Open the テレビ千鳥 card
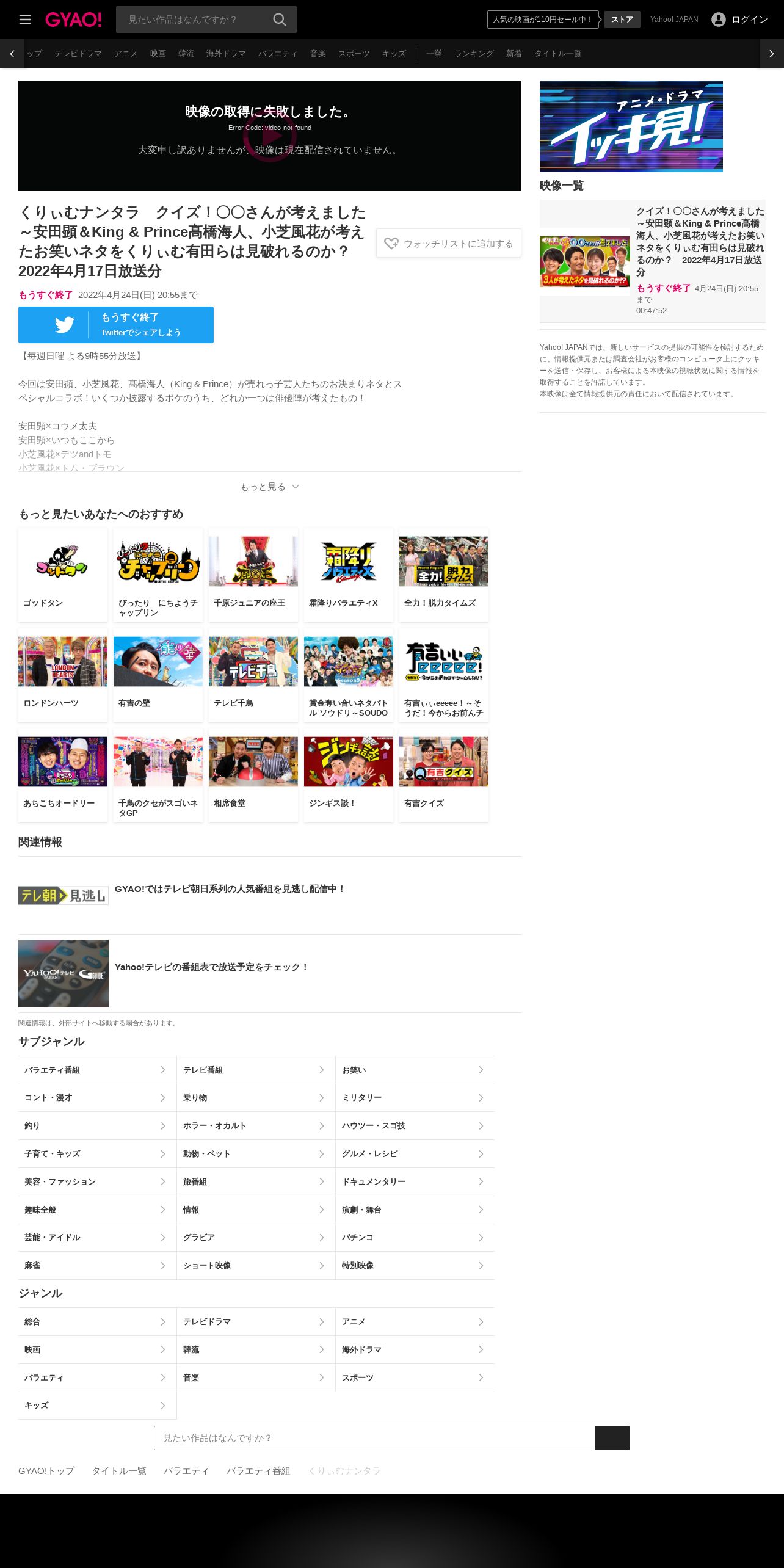The width and height of the screenshot is (784, 1568). click(253, 675)
